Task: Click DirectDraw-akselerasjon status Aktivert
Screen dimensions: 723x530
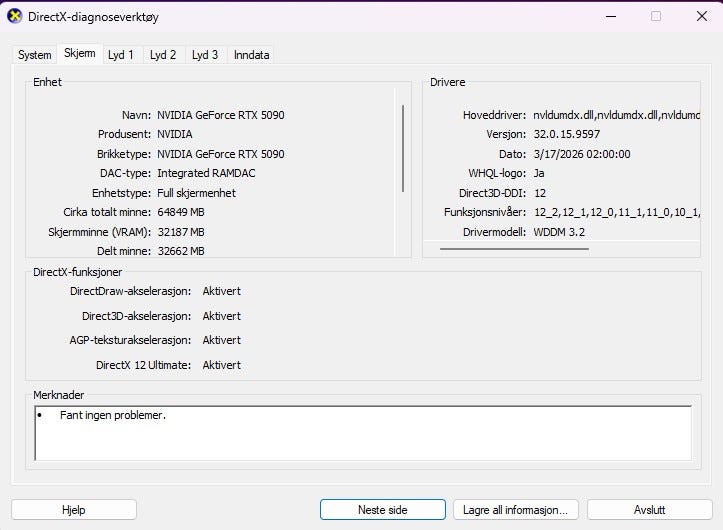Action: coord(222,292)
